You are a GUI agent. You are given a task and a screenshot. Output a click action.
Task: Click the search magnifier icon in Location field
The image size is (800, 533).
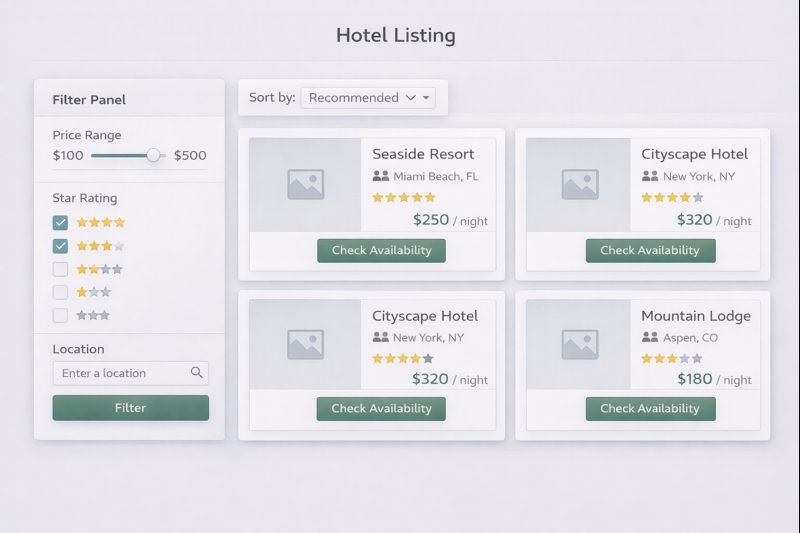tap(196, 372)
